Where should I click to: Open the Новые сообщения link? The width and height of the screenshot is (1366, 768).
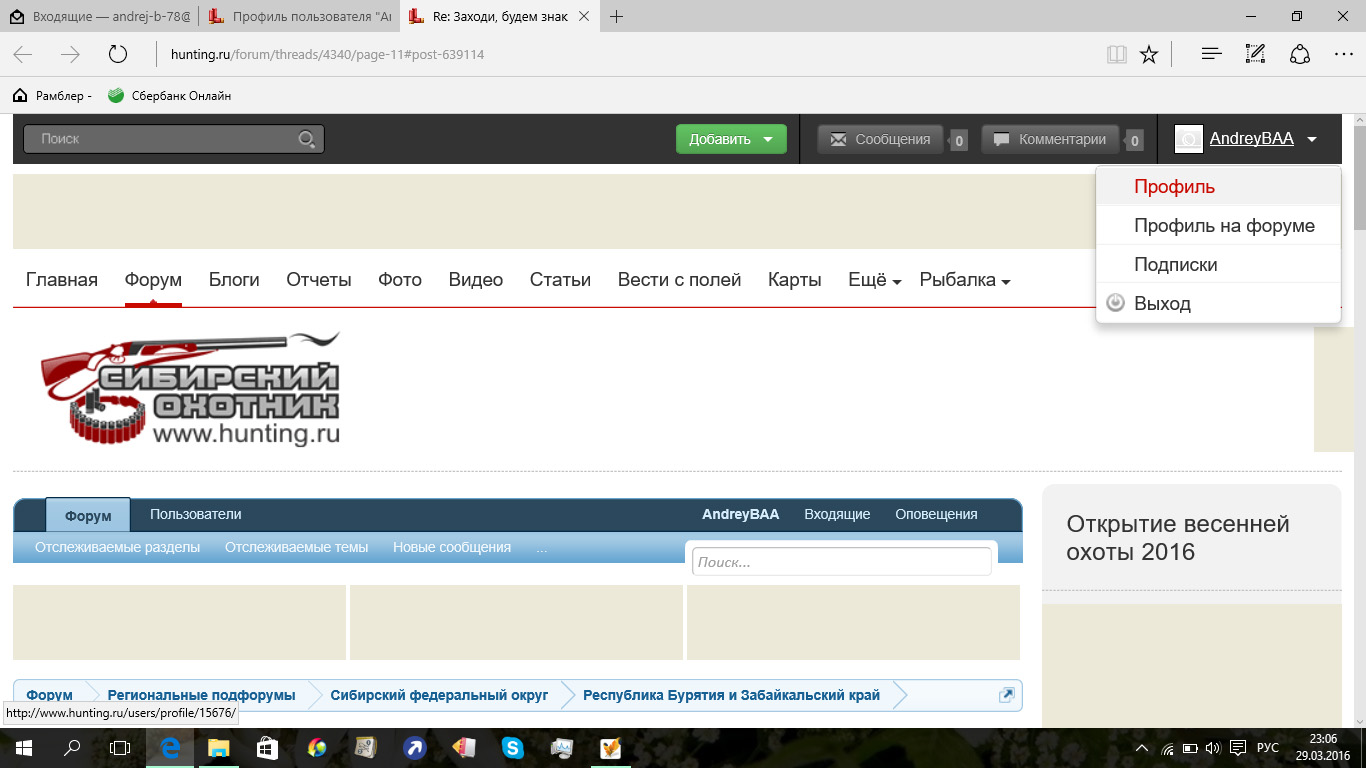pos(452,547)
